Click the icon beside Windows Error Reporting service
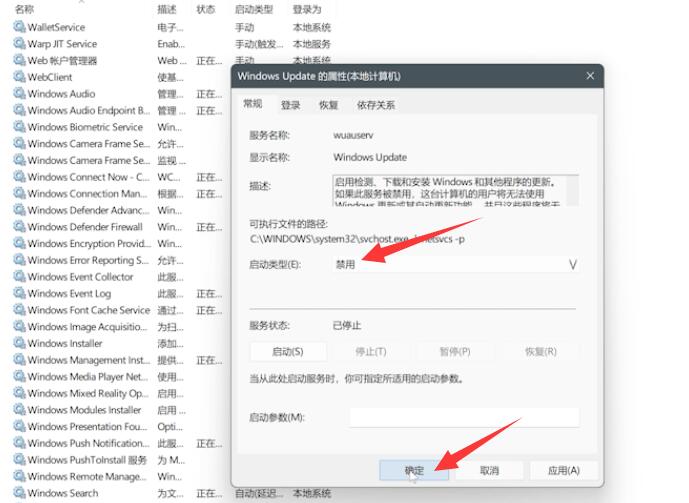 19,260
